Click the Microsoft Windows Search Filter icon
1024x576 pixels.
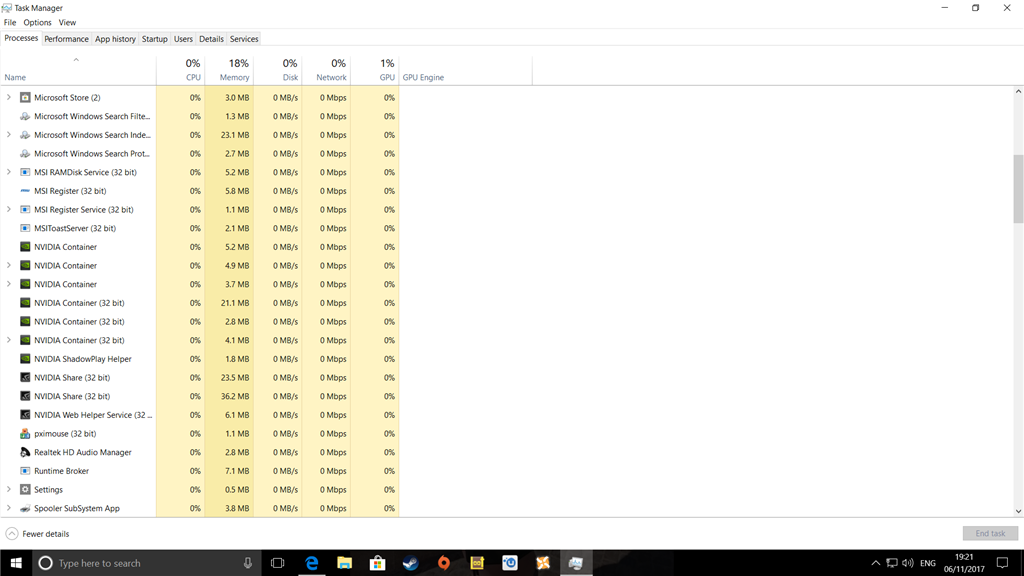[x=25, y=116]
